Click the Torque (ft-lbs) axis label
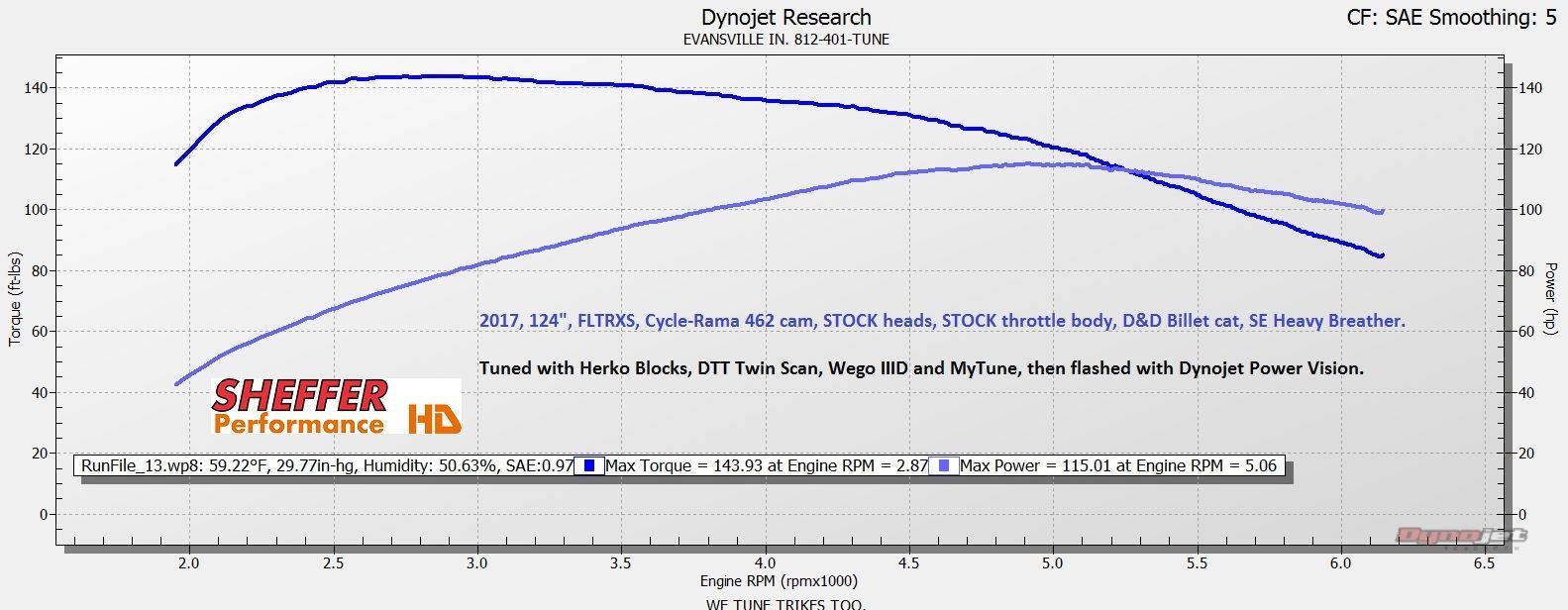Viewport: 1568px width, 610px height. [x=15, y=298]
